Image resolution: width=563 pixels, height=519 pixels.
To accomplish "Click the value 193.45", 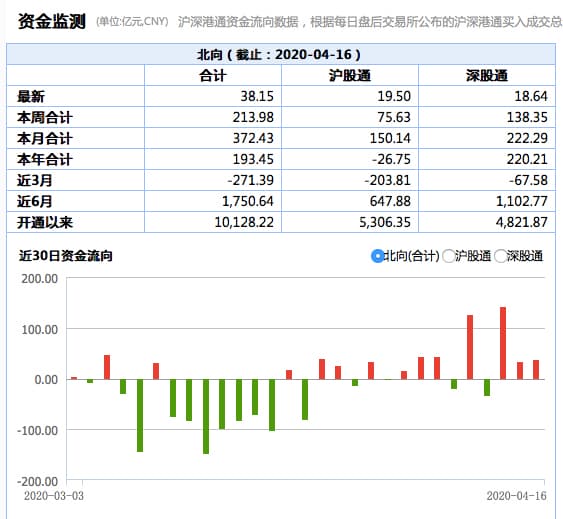I will (x=253, y=159).
